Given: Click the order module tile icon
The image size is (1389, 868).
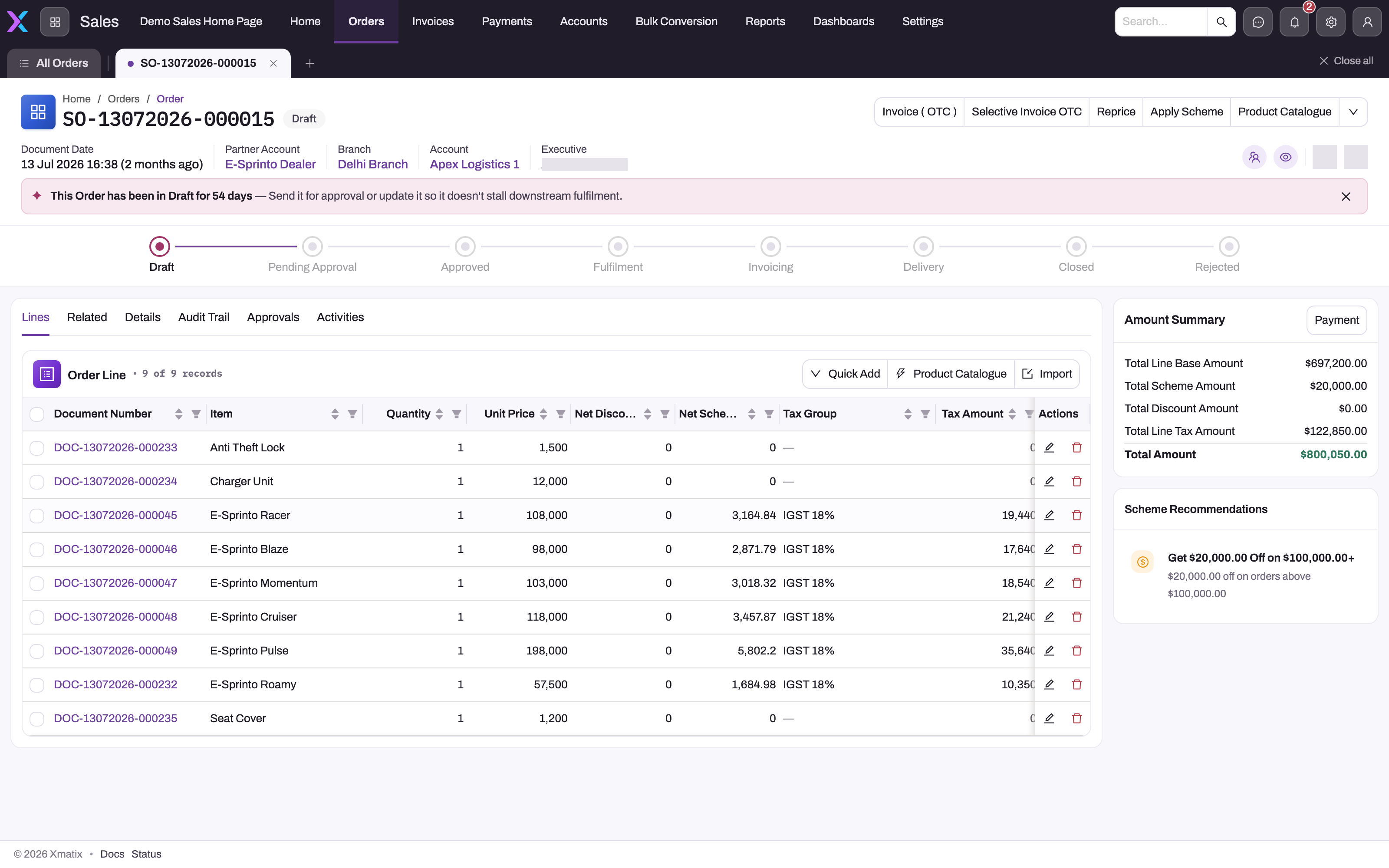Looking at the screenshot, I should (x=38, y=112).
